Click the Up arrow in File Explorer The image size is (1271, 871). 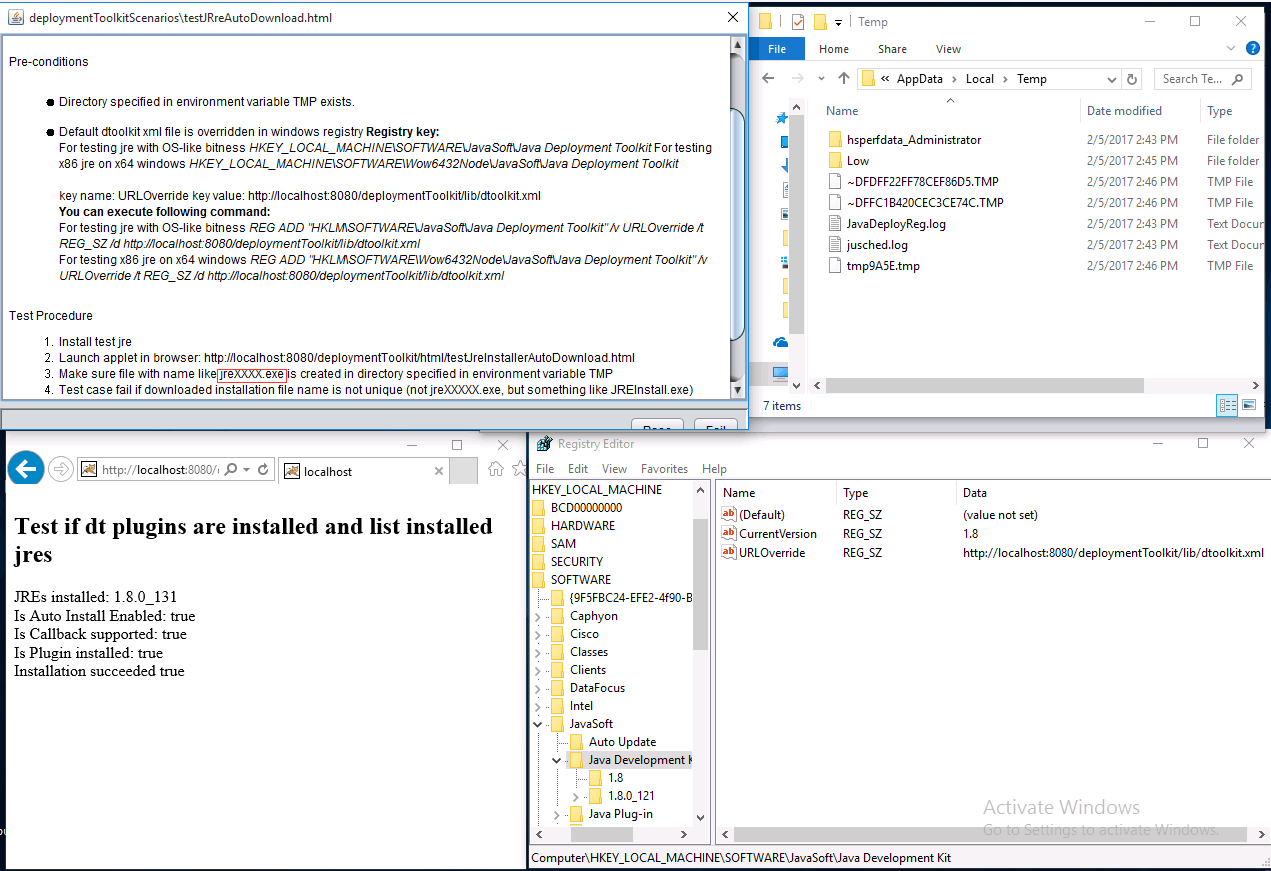tap(843, 79)
